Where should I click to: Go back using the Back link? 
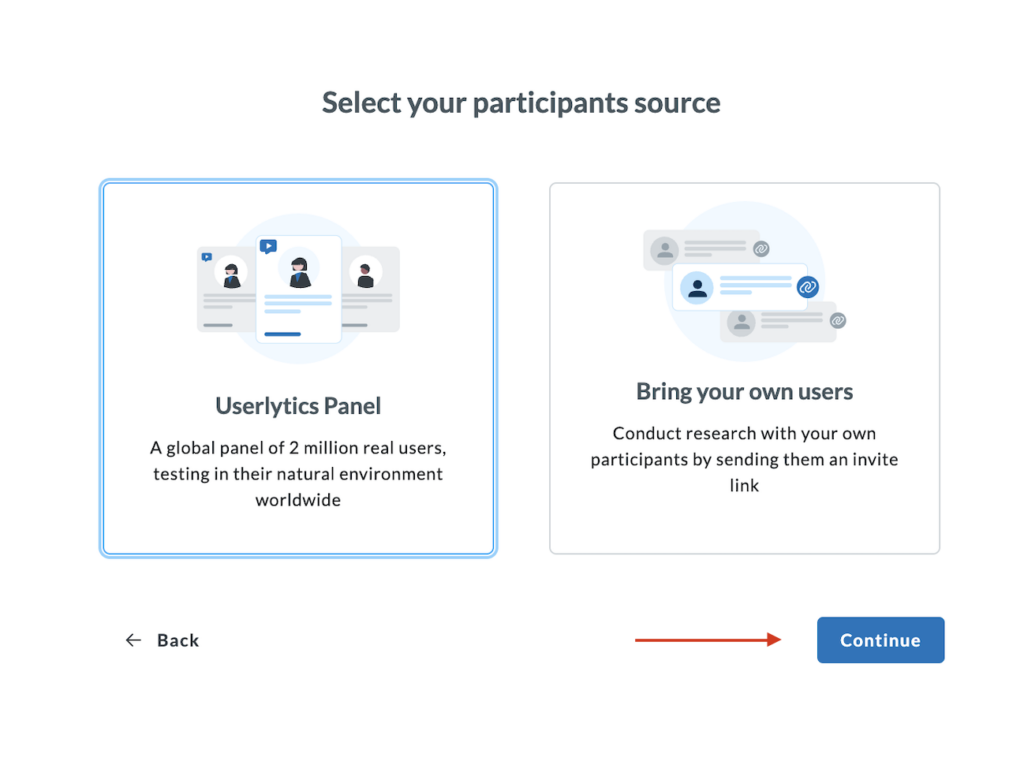[177, 640]
